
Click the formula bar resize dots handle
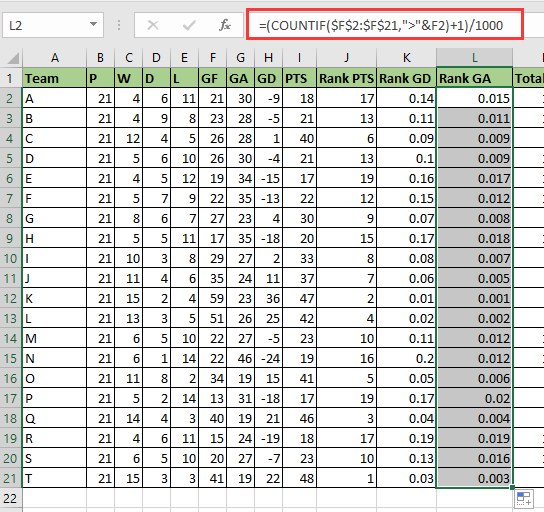(119, 25)
